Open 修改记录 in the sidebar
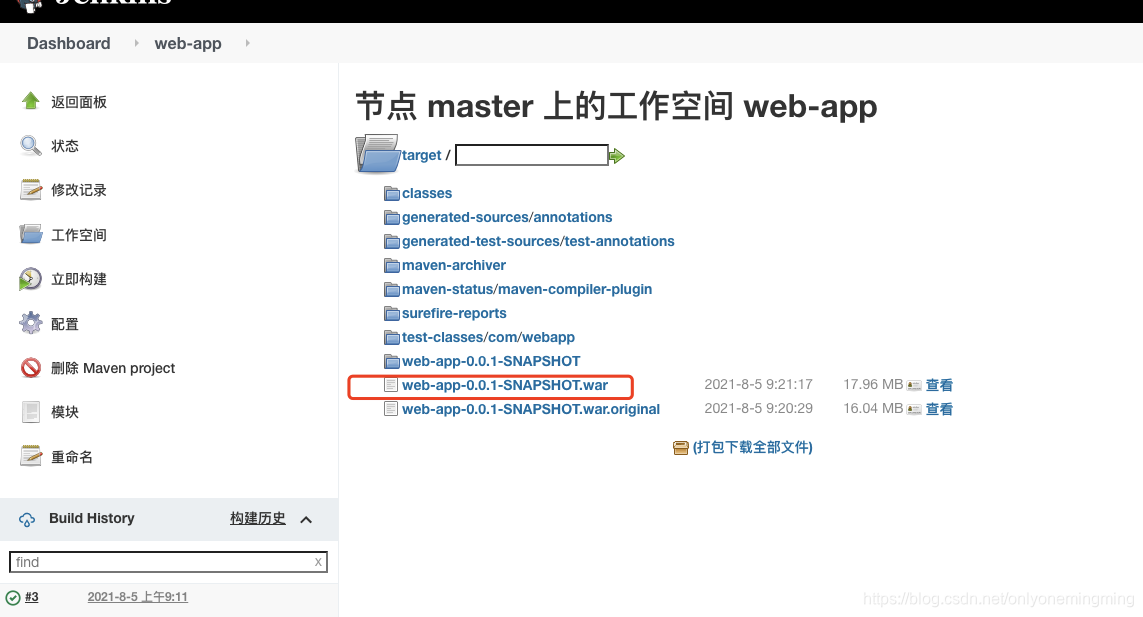The height and width of the screenshot is (617, 1143). pos(79,190)
